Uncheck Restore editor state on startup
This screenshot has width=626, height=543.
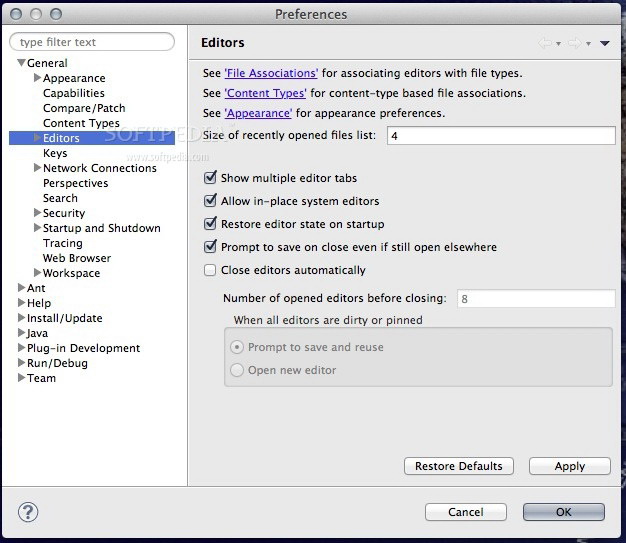[x=210, y=224]
